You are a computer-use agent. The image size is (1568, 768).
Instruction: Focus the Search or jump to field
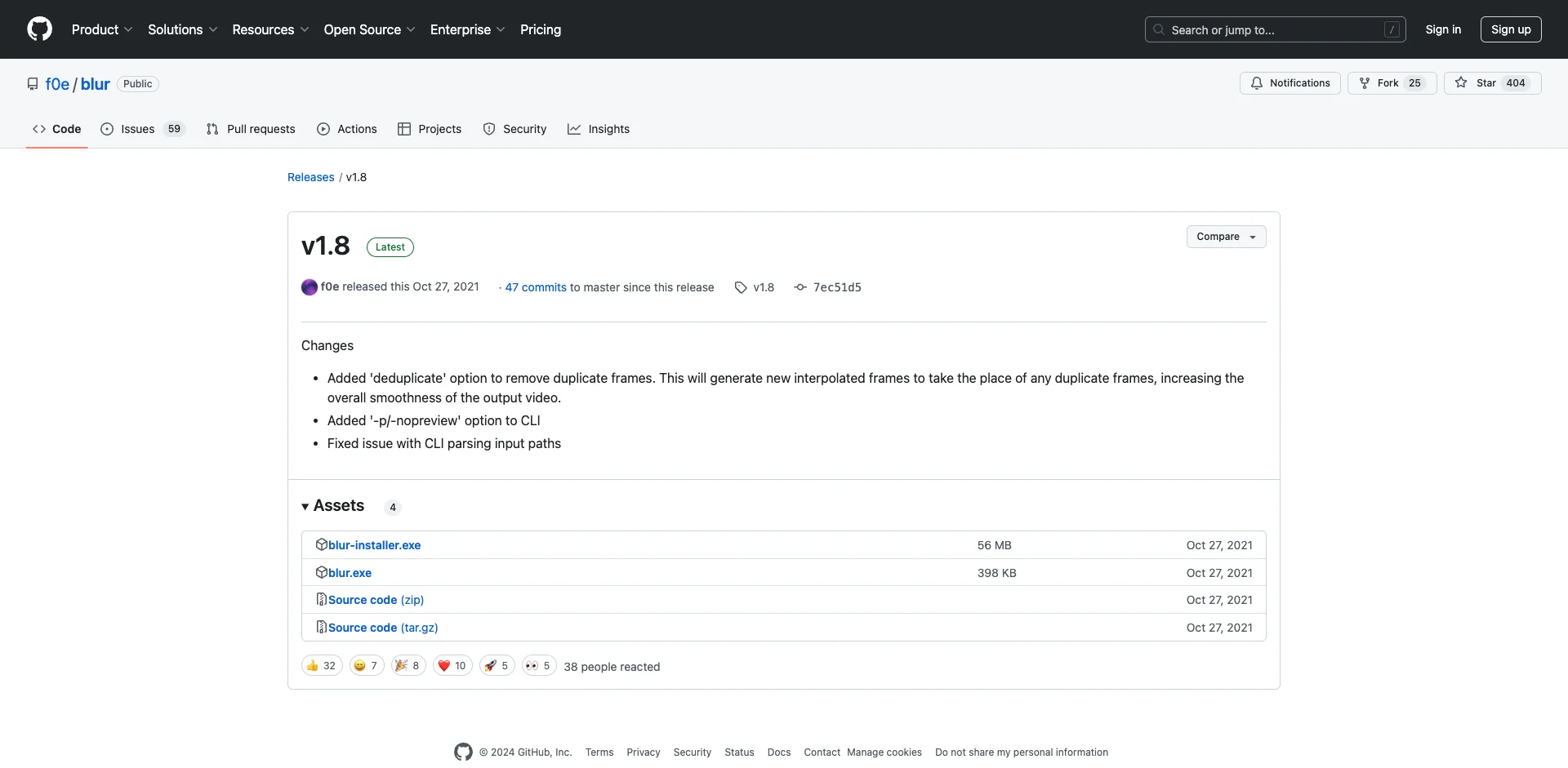tap(1276, 29)
